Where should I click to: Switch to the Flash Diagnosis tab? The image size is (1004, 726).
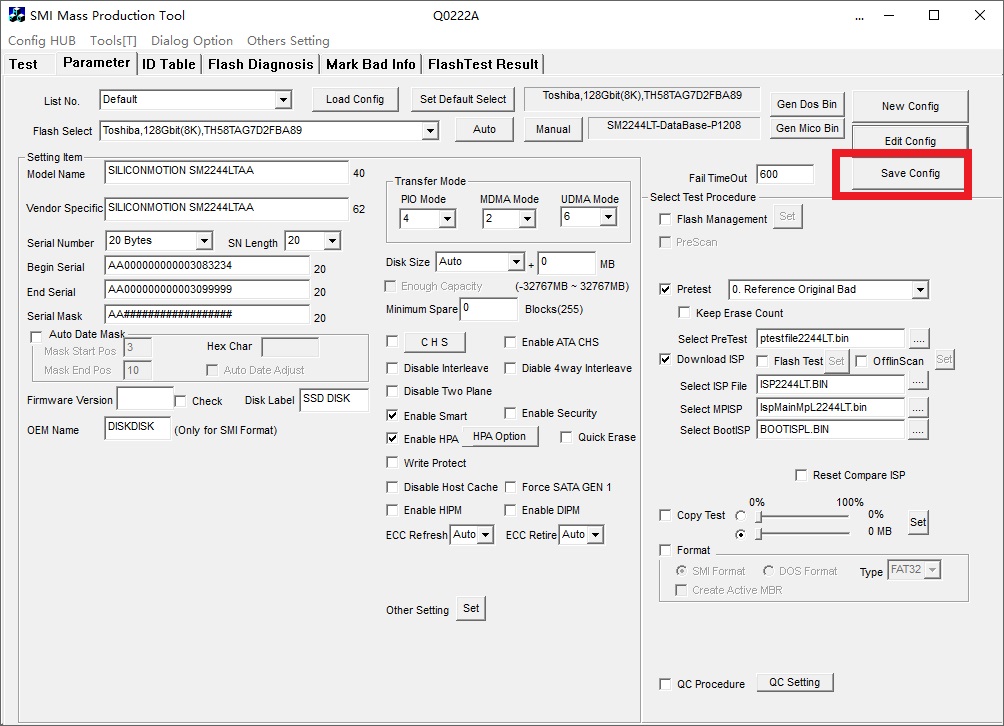coord(260,64)
